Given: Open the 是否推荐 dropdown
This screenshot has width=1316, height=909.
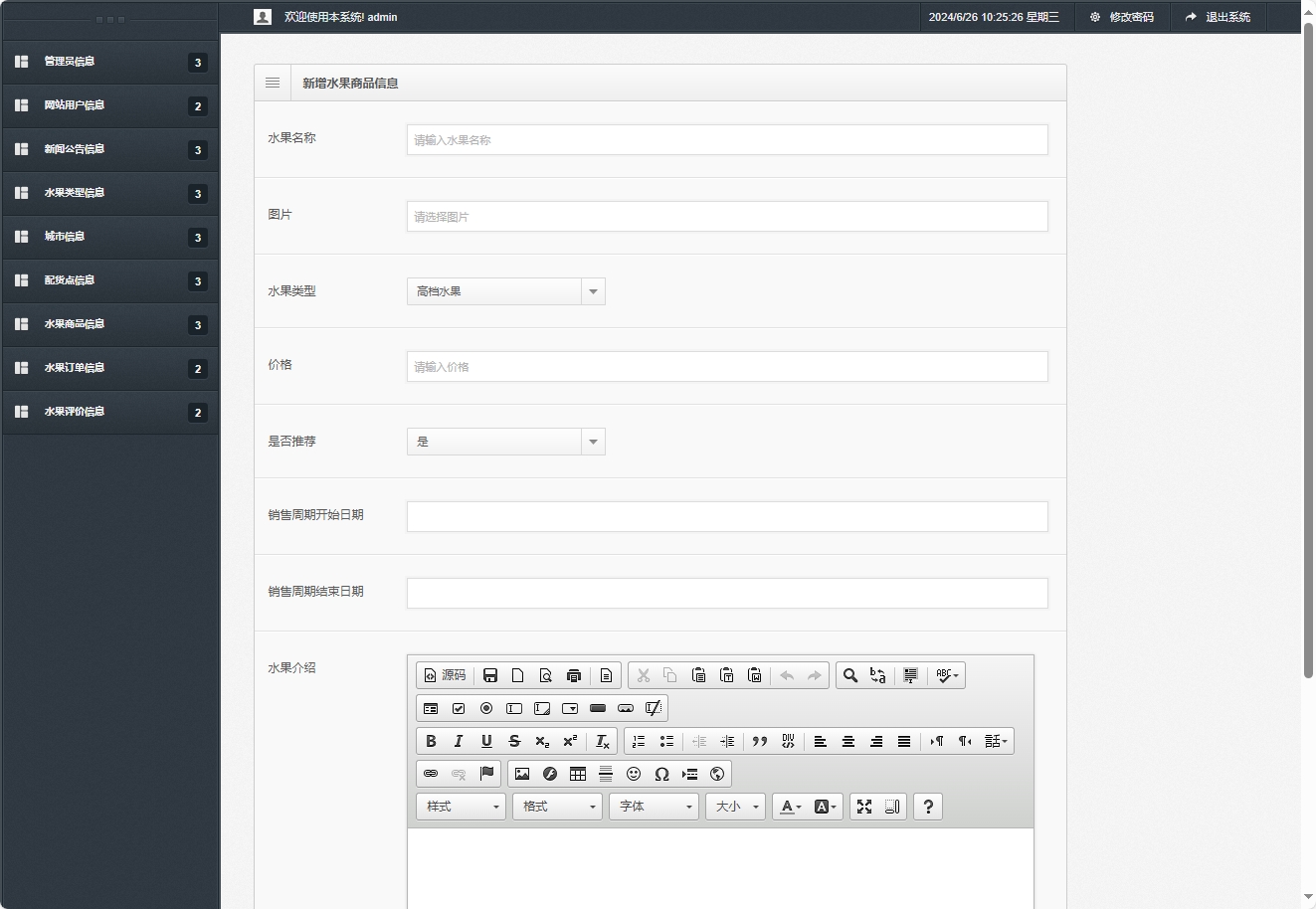Looking at the screenshot, I should point(506,442).
